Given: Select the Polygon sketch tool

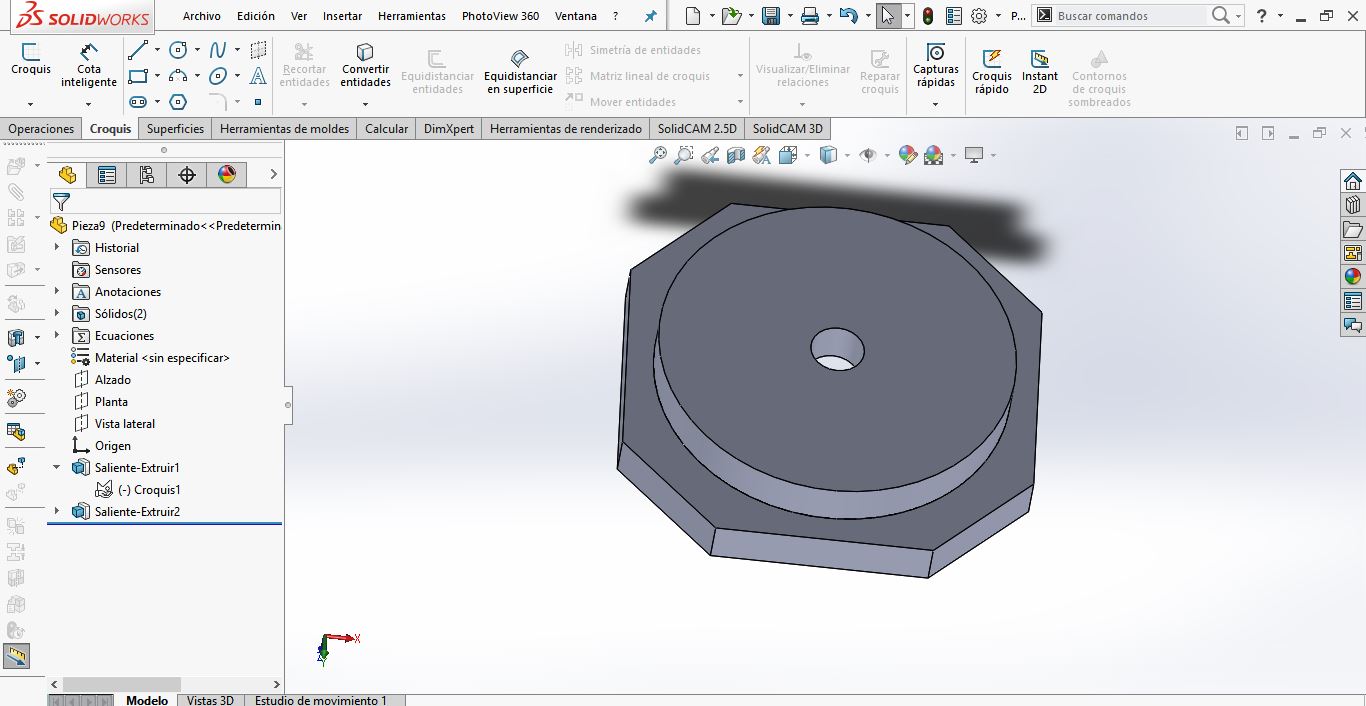Looking at the screenshot, I should click(178, 102).
